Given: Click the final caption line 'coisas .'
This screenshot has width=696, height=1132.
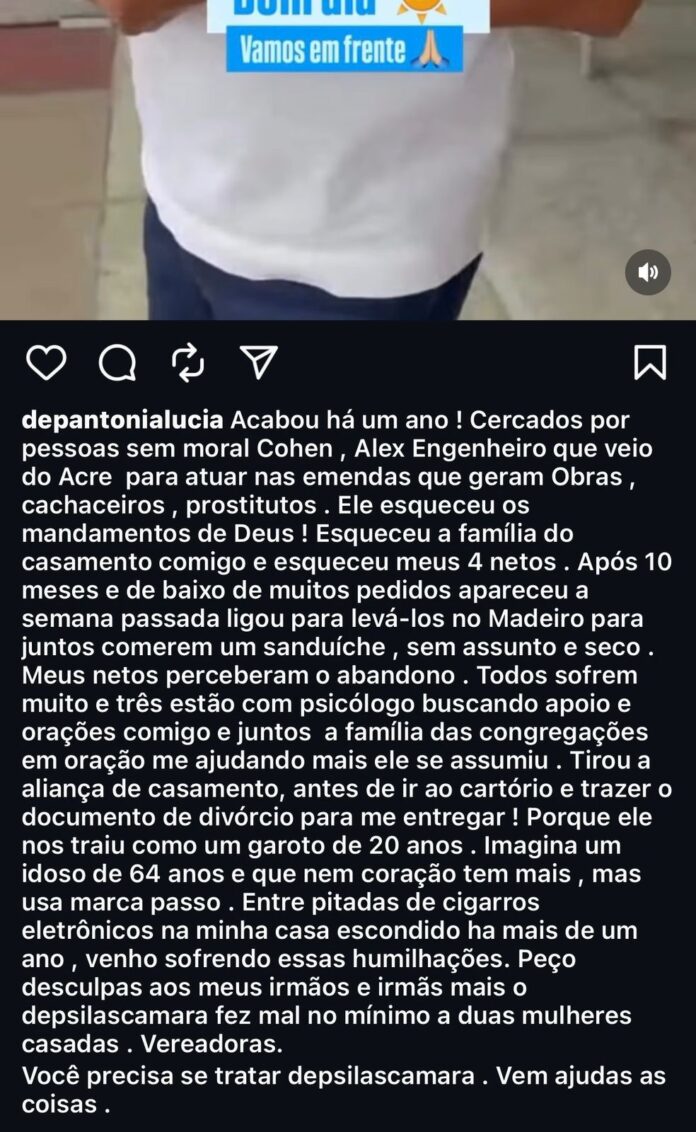Looking at the screenshot, I should (x=66, y=1105).
